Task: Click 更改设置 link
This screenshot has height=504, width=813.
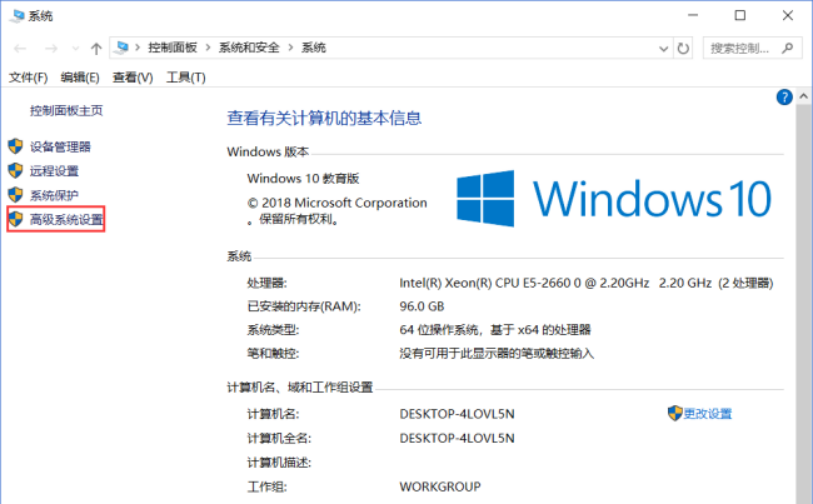Action: pyautogui.click(x=707, y=414)
